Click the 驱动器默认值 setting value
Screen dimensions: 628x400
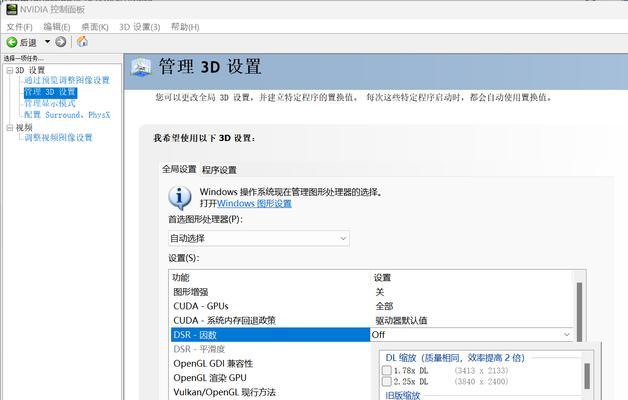click(x=401, y=320)
